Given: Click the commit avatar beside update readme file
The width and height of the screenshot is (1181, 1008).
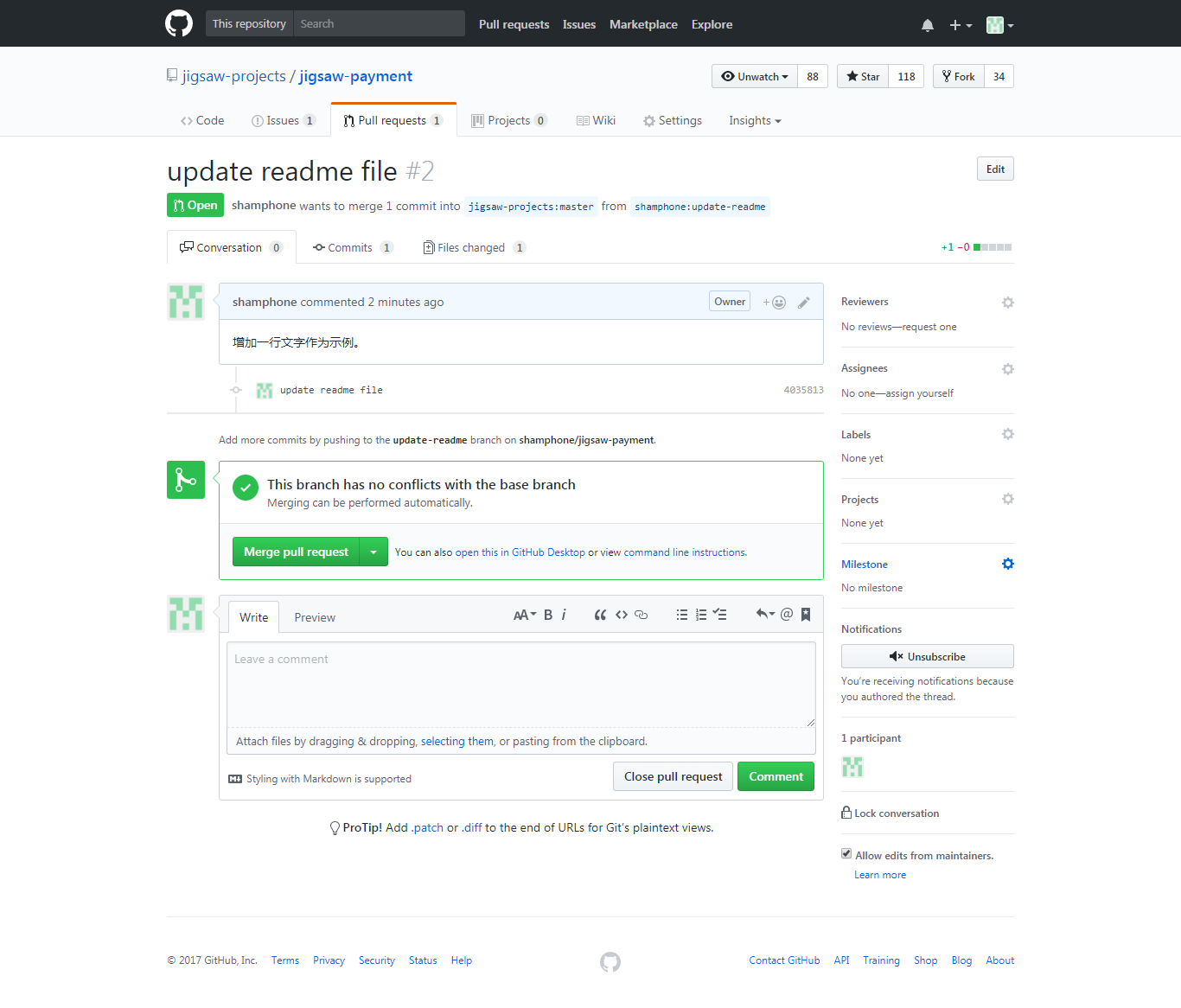Looking at the screenshot, I should (265, 391).
